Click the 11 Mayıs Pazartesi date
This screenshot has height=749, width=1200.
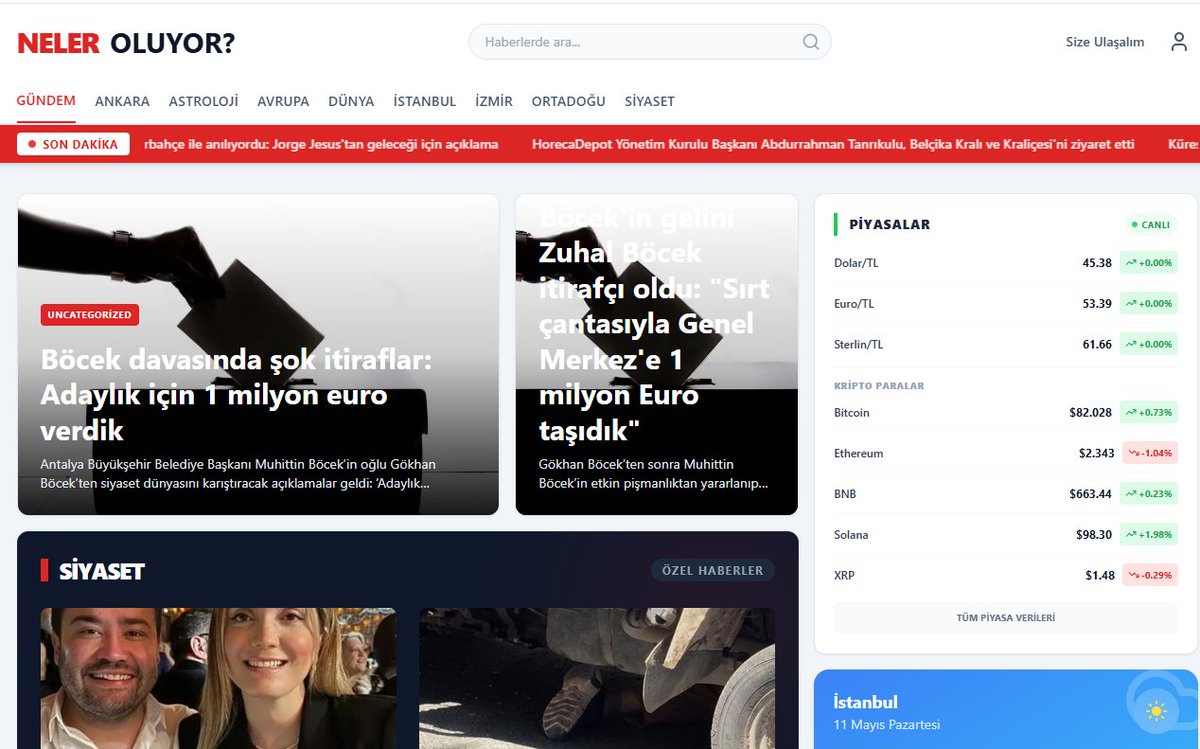(887, 724)
